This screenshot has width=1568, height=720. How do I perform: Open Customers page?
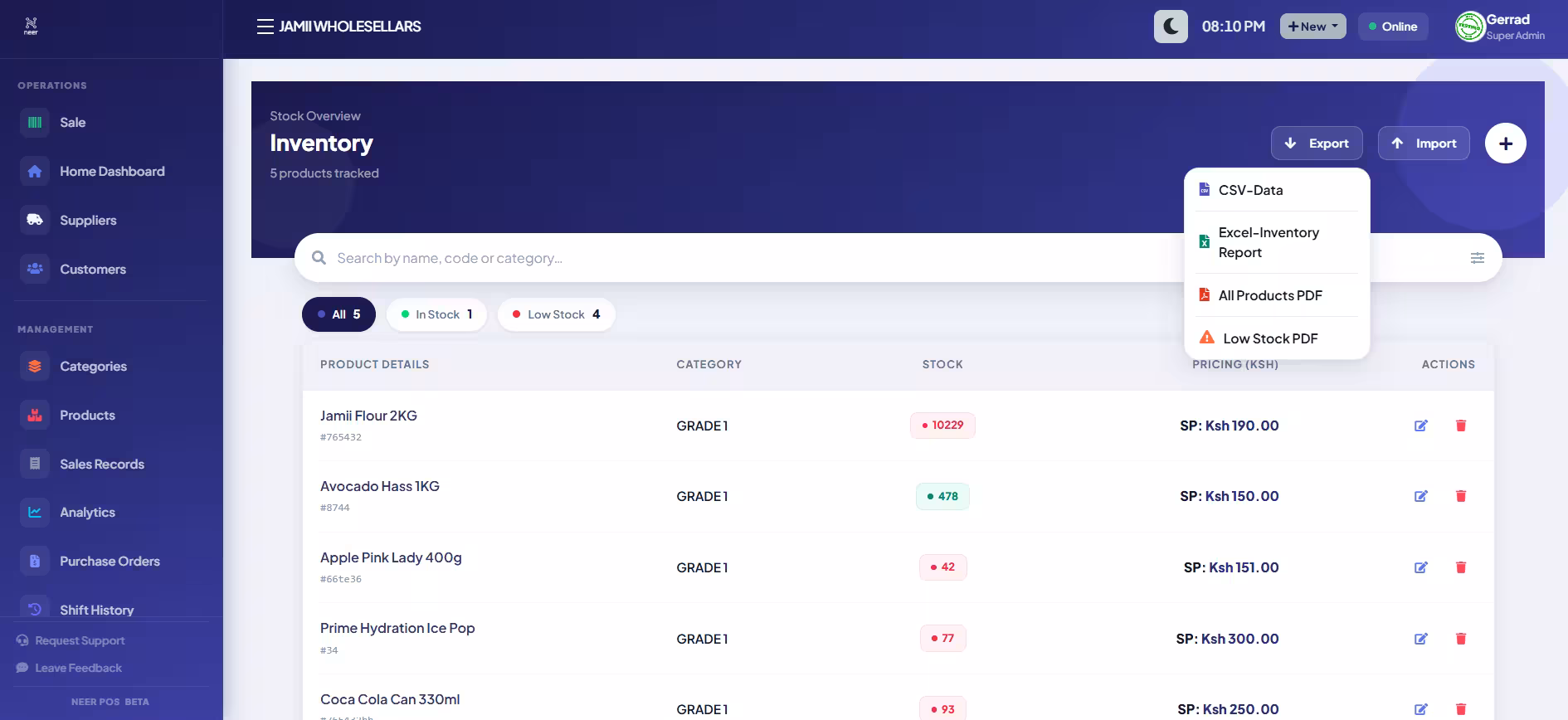(x=110, y=270)
